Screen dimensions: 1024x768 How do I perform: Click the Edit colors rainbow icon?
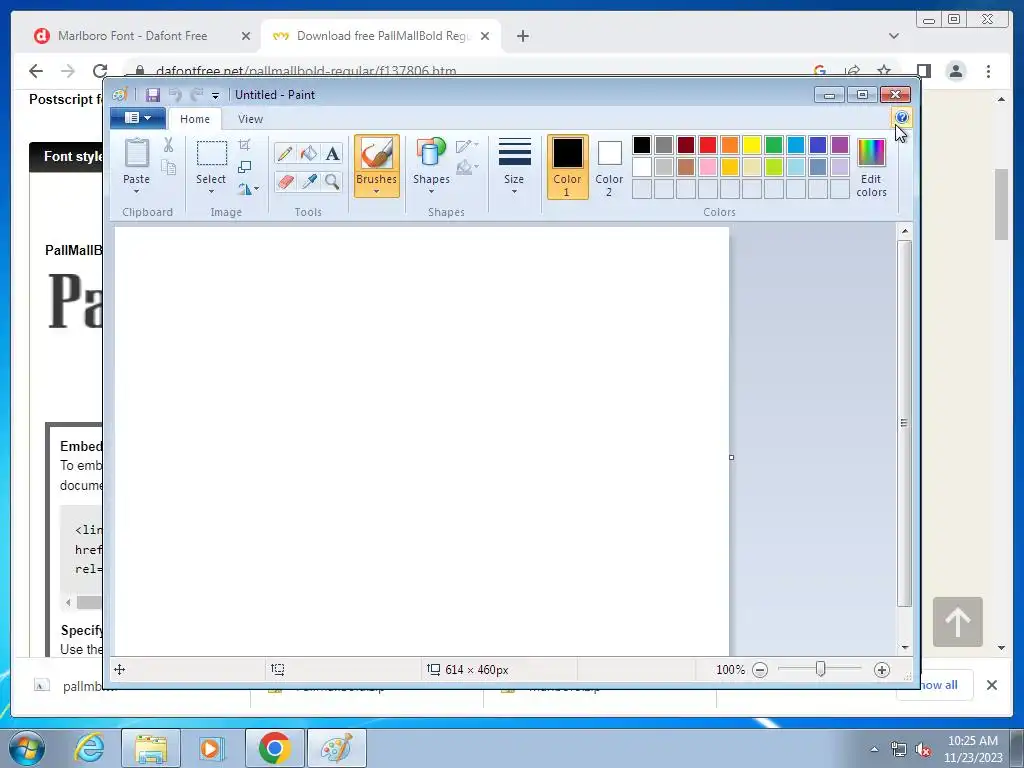click(x=871, y=153)
